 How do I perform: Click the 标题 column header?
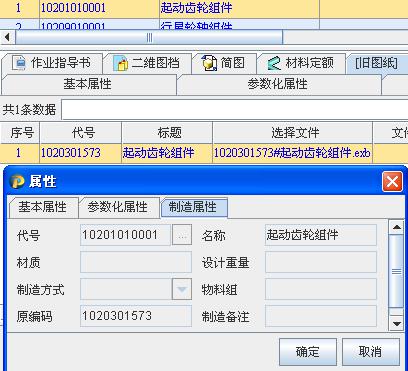click(x=167, y=133)
